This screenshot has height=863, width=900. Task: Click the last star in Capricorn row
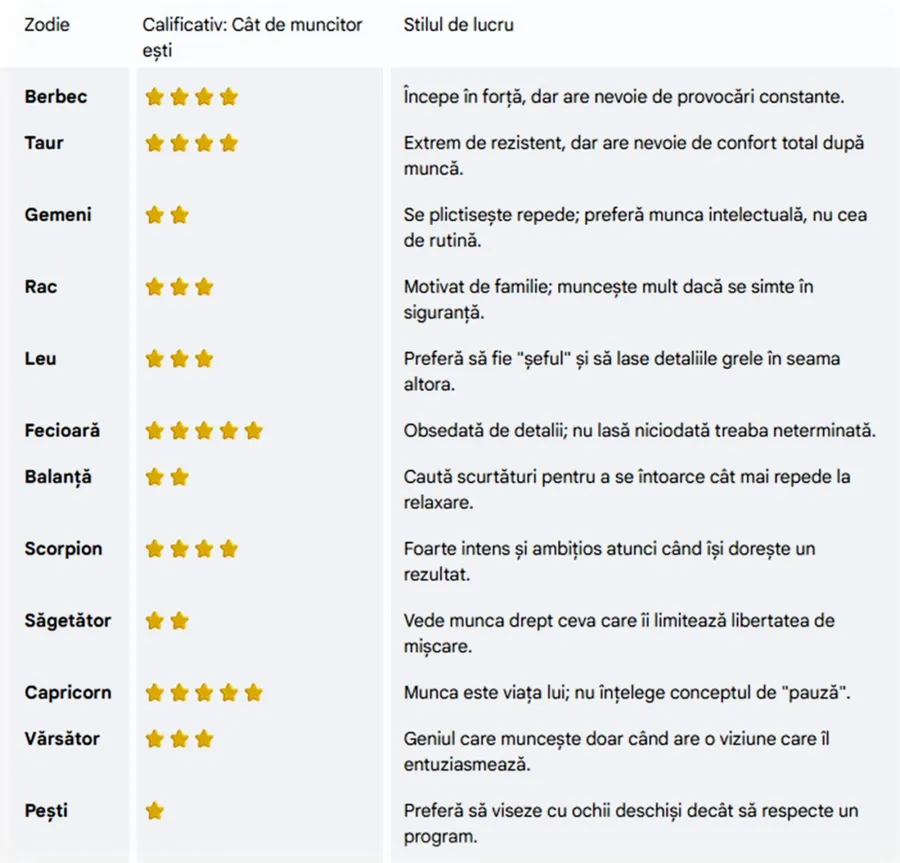point(254,692)
